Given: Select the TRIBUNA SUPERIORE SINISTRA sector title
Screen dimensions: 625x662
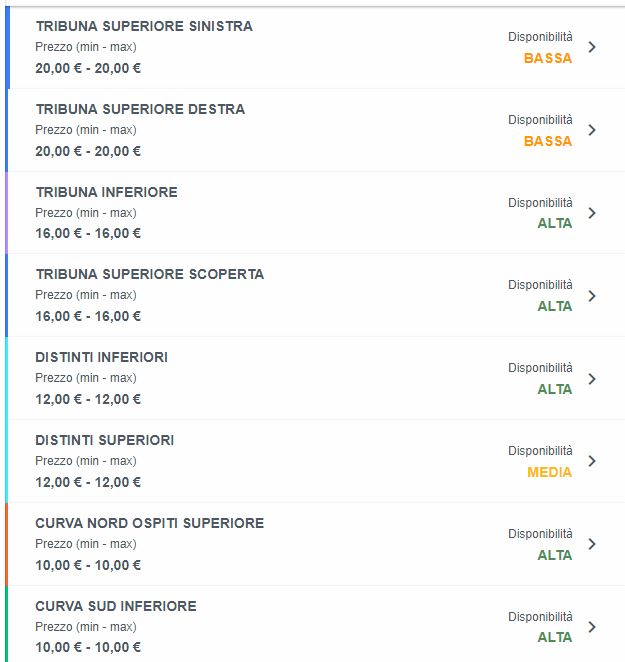Looking at the screenshot, I should tap(144, 26).
